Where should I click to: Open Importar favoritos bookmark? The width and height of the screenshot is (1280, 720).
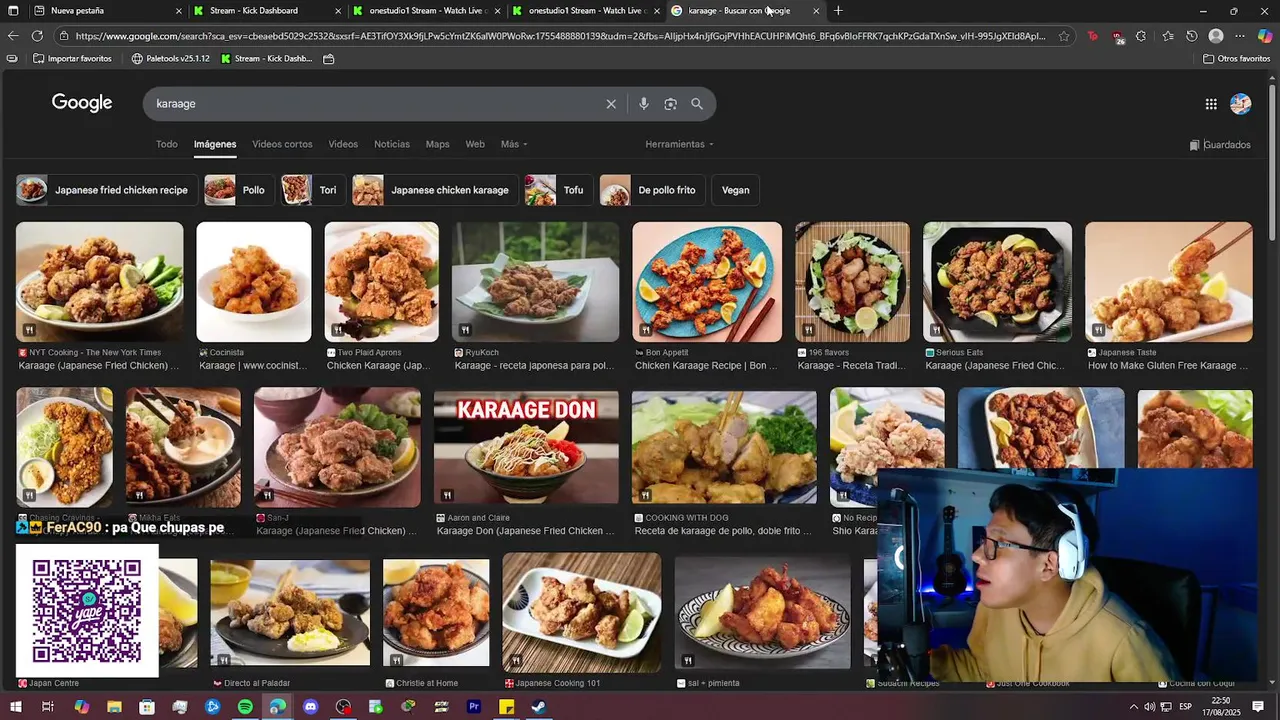(x=73, y=59)
